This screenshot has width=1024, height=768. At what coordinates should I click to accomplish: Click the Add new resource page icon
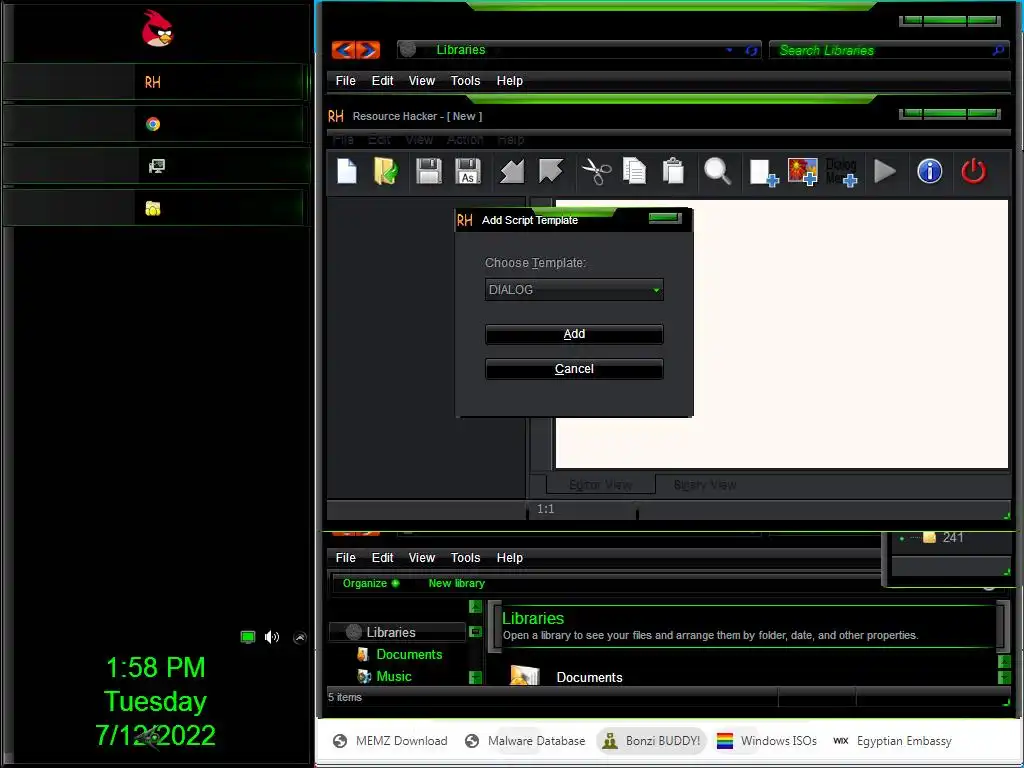coord(763,173)
